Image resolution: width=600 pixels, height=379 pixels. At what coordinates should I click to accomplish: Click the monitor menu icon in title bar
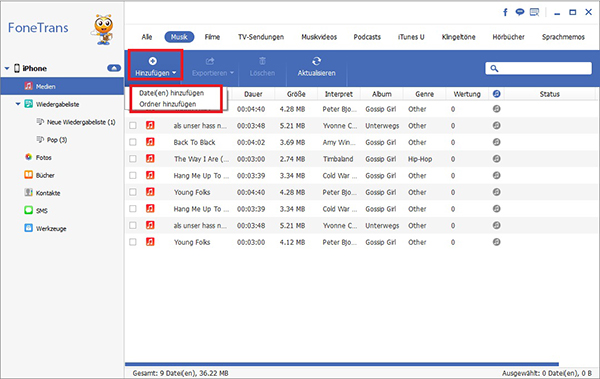pos(534,12)
